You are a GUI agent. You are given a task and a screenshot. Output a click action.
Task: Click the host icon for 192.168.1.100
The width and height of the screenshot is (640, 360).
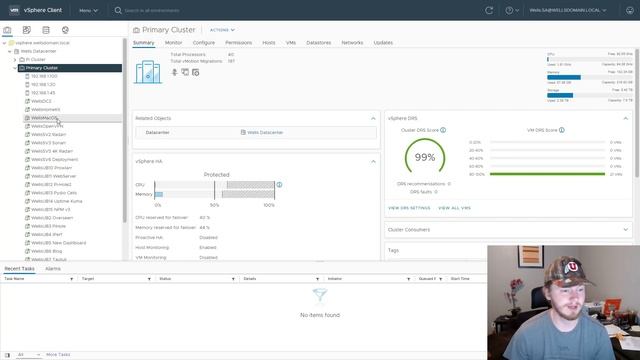27,76
